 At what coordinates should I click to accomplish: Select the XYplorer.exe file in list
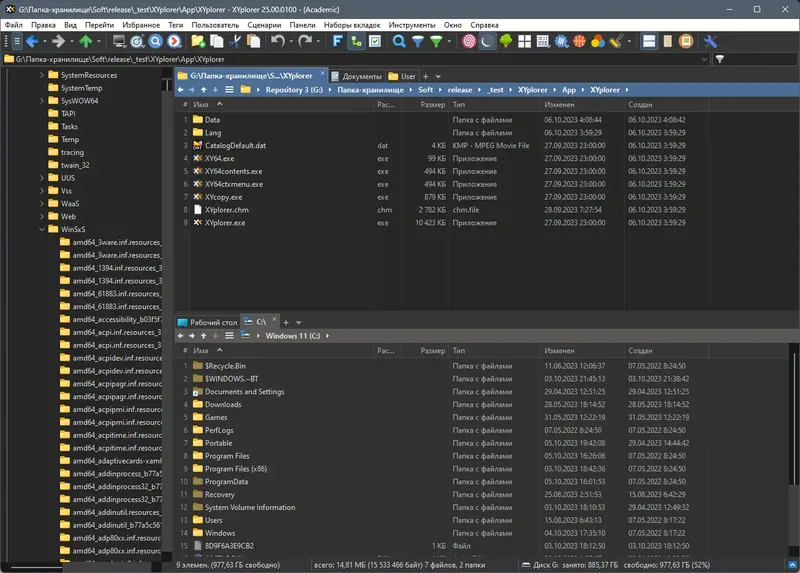point(225,223)
